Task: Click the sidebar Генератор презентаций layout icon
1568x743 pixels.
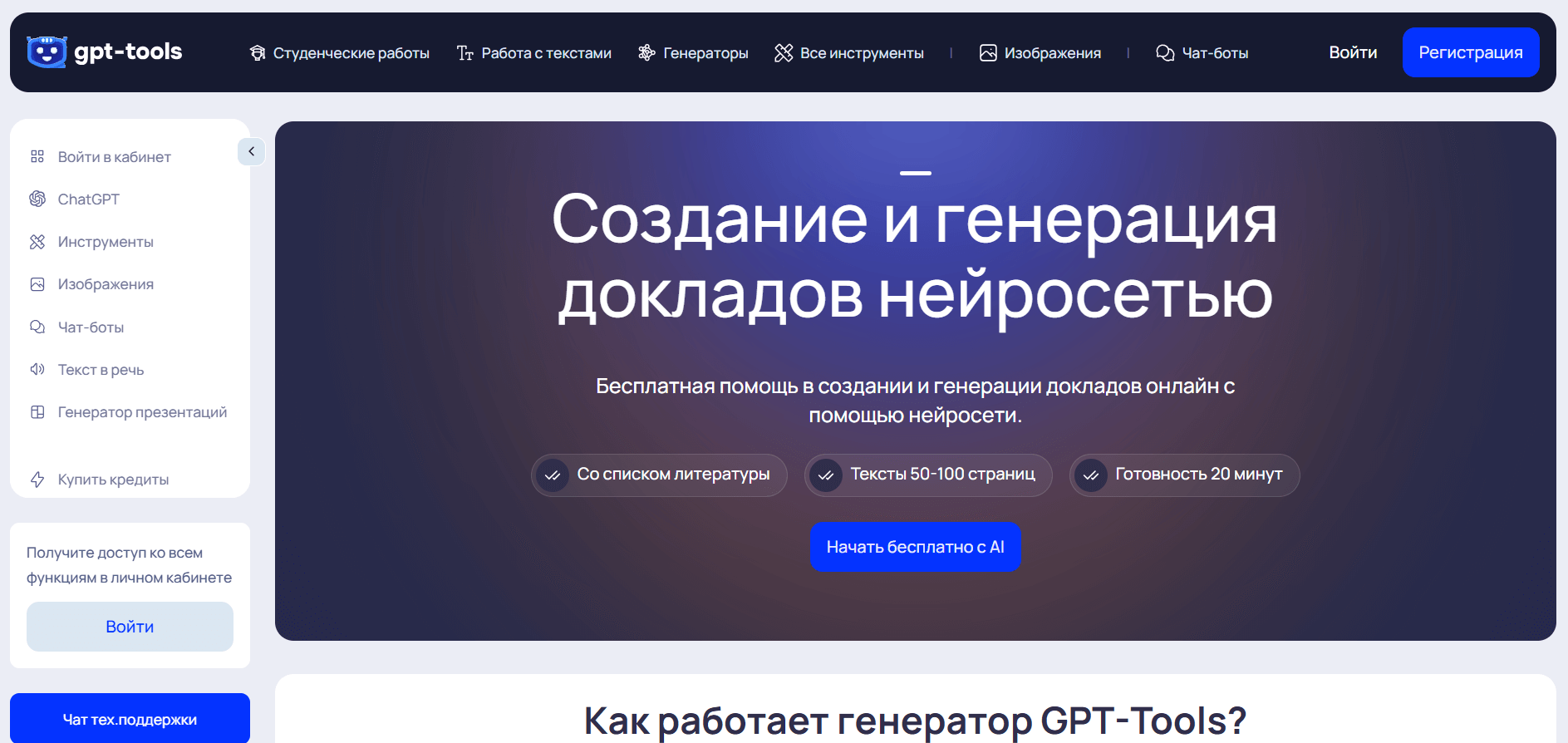Action: (37, 412)
